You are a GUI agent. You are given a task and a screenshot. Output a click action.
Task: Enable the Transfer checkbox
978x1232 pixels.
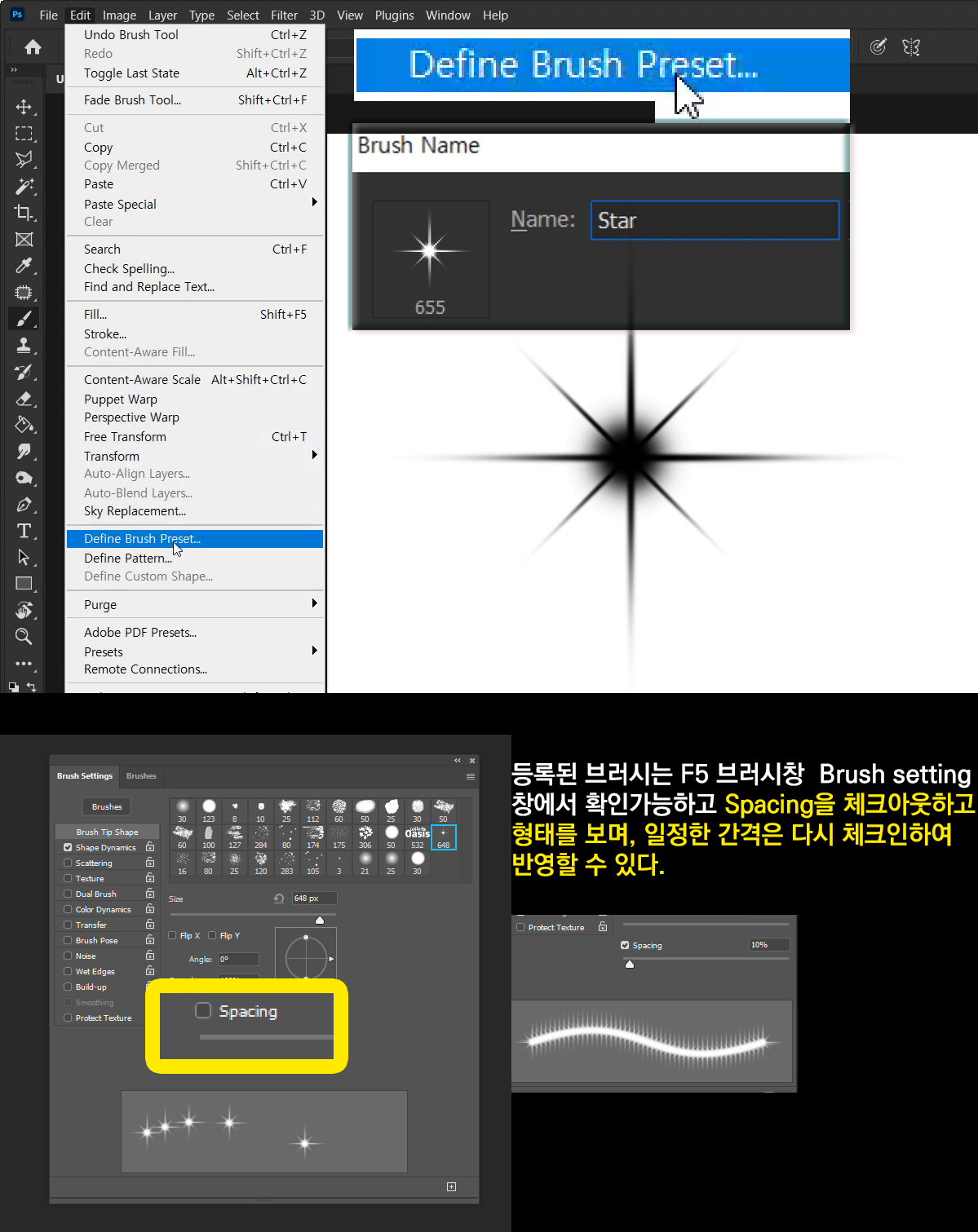click(x=68, y=925)
